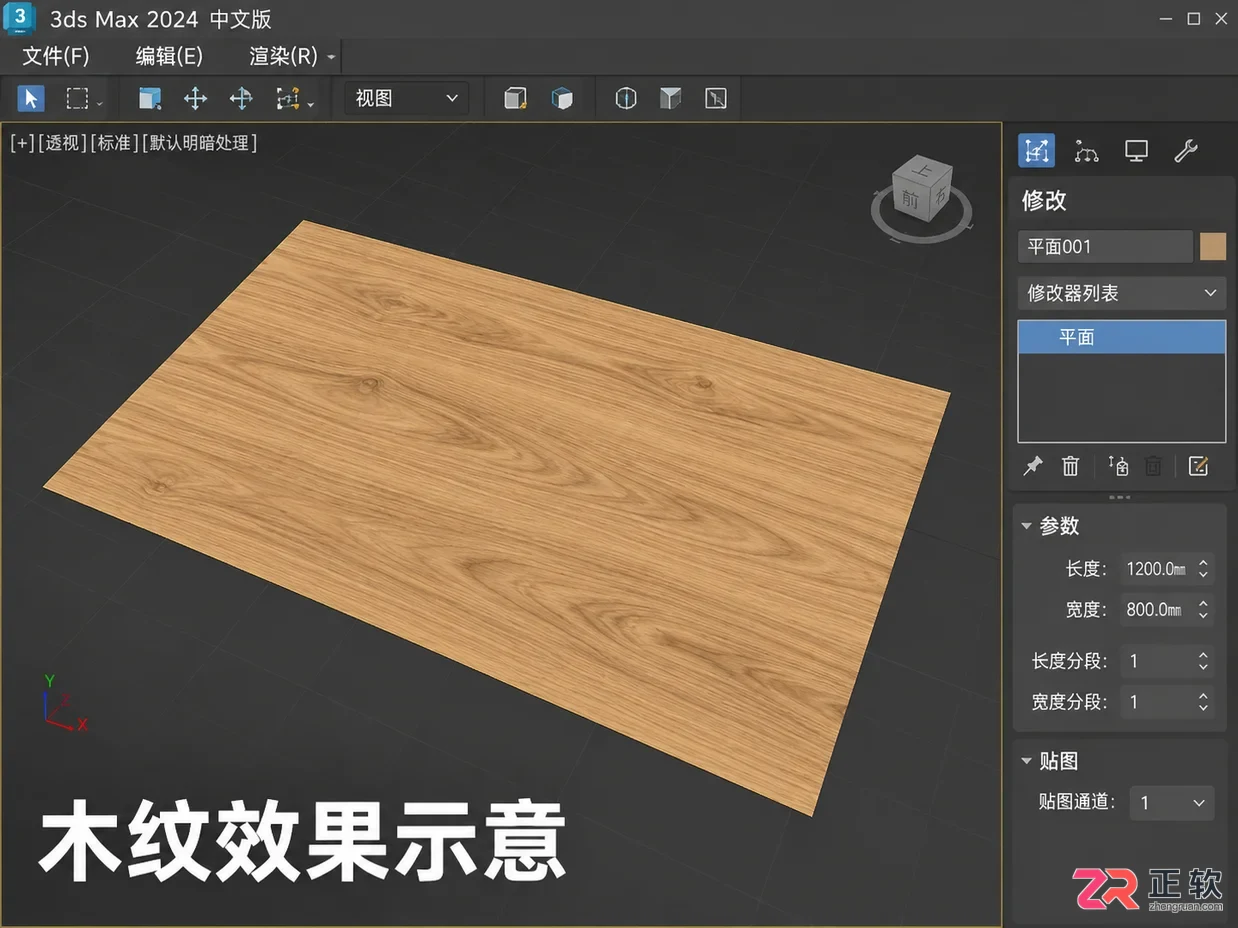
Task: Click the 宽度分段 spinner arrows
Action: click(1203, 702)
